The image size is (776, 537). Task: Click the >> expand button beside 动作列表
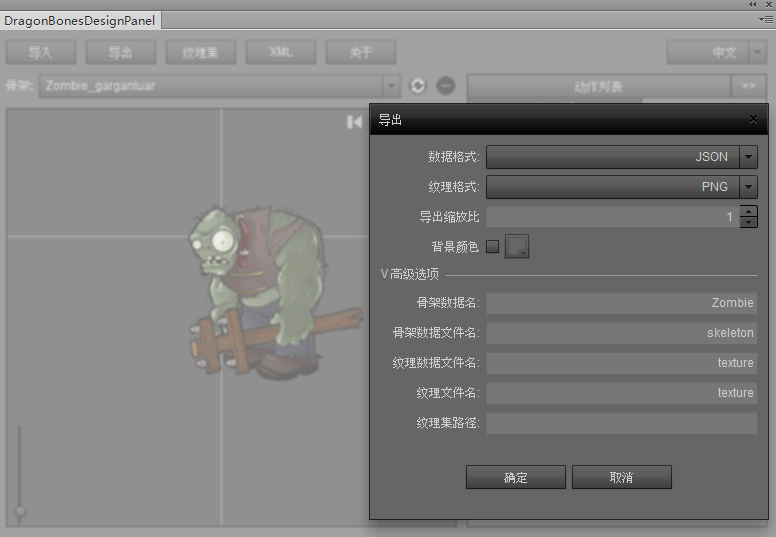point(748,86)
